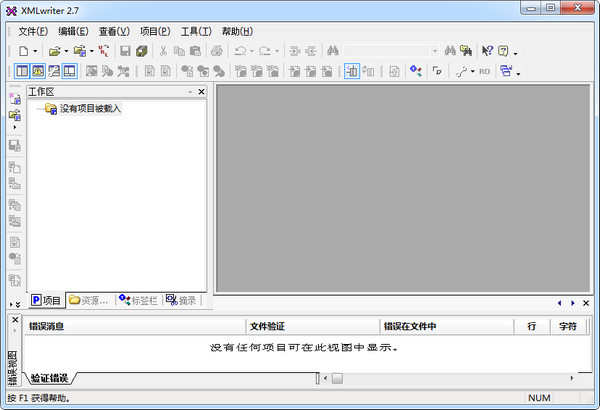The image size is (600, 410).
Task: Print the document with the printer icon
Action: 217,51
